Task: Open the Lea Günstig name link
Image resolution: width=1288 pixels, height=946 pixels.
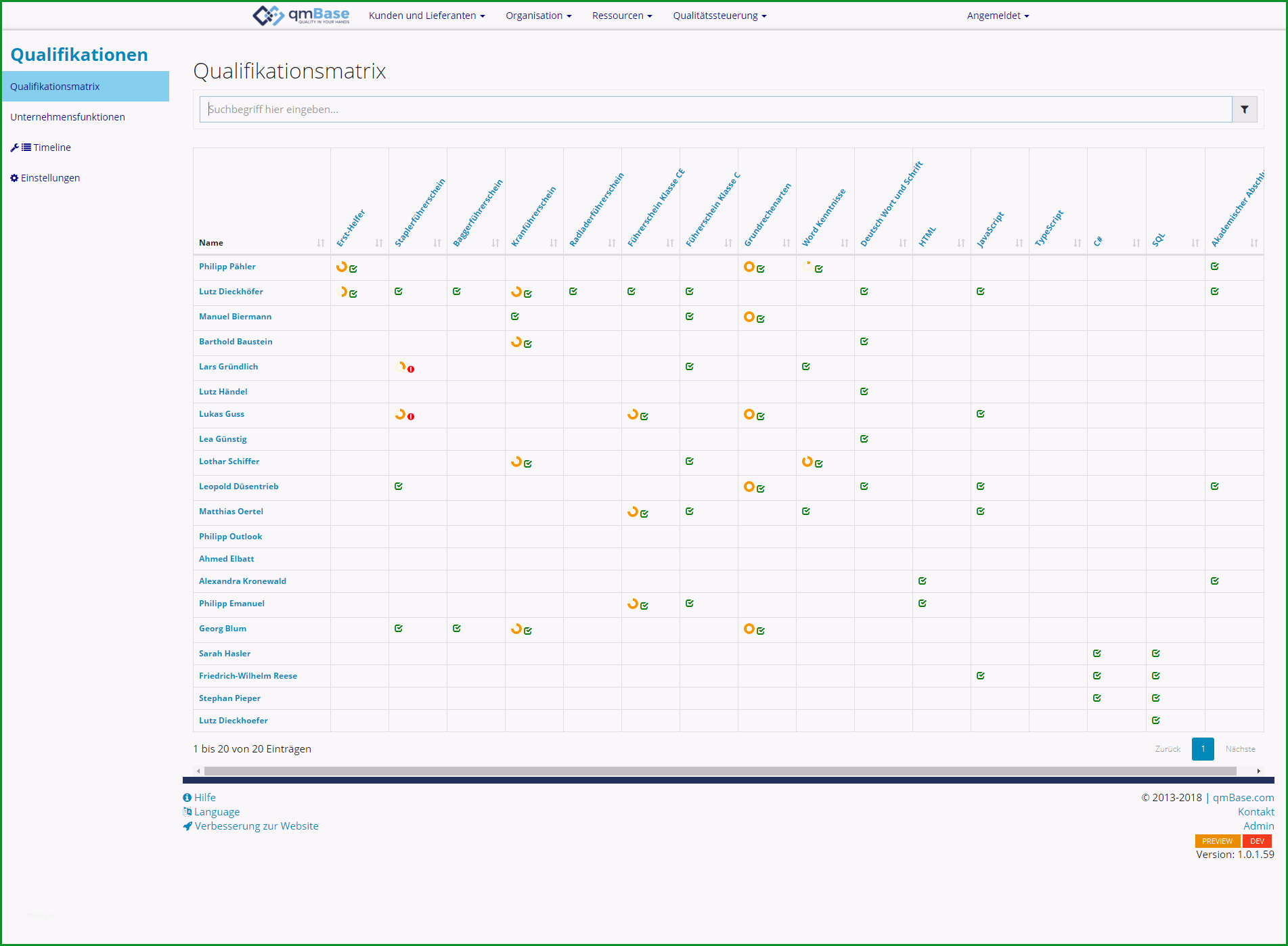Action: [x=223, y=439]
